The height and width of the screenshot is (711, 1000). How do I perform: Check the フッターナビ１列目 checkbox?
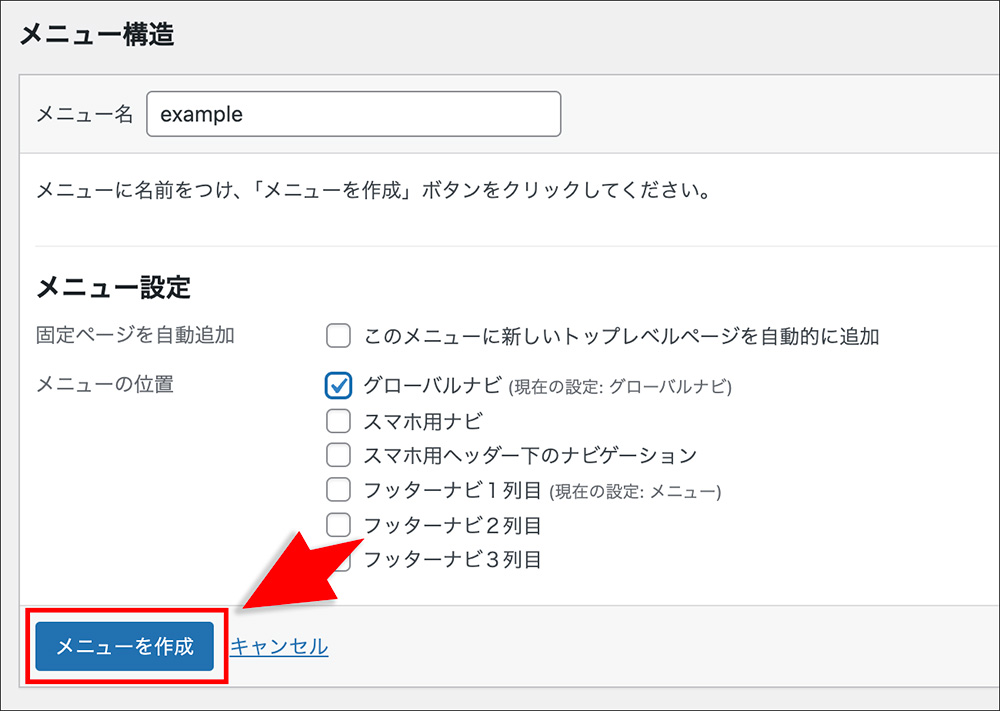[339, 490]
